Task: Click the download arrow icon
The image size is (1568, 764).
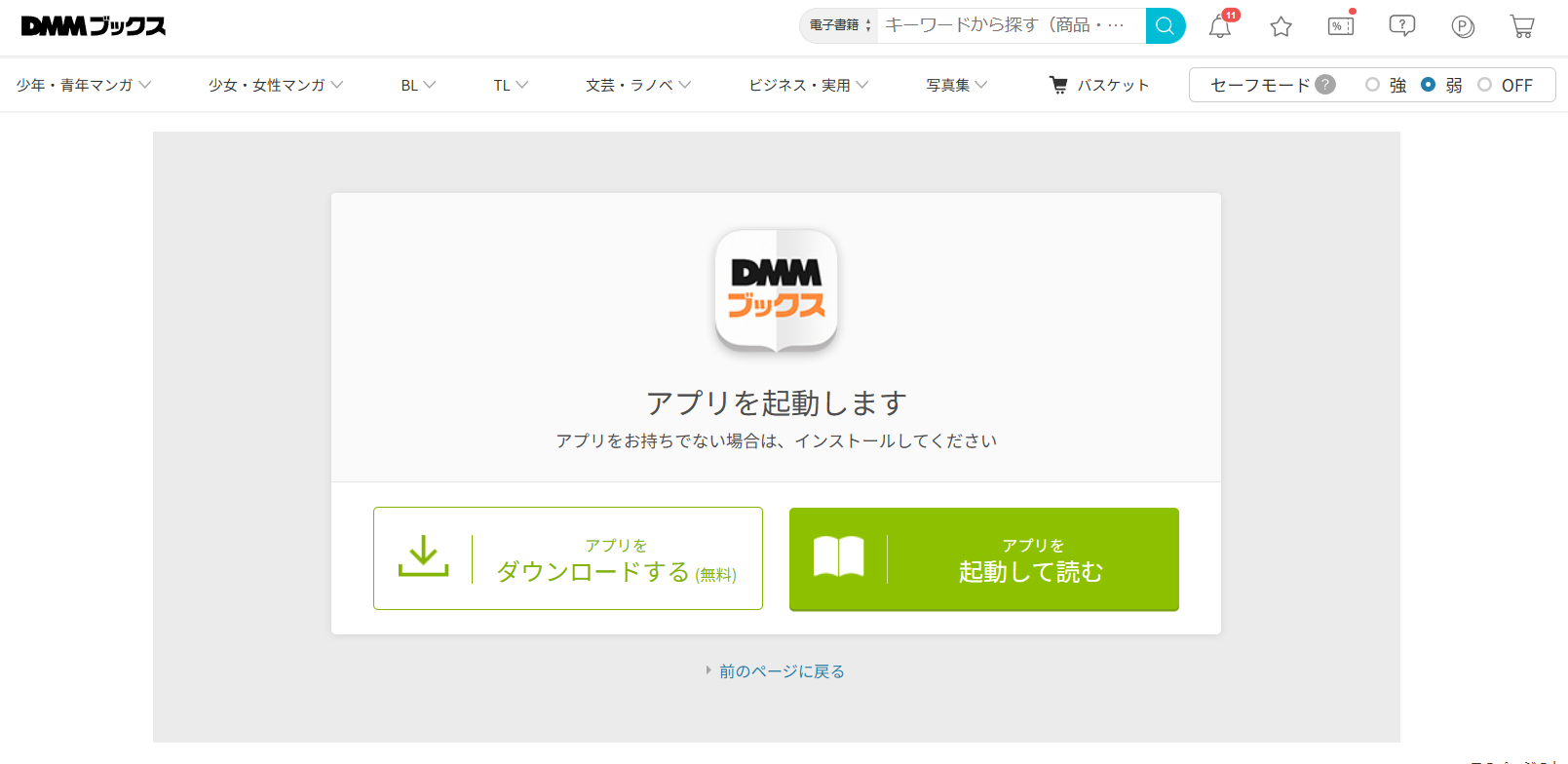Action: pos(423,556)
